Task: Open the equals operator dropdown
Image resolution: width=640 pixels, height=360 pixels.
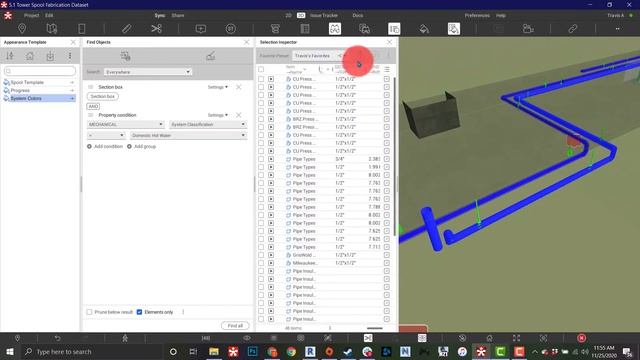Action: pyautogui.click(x=106, y=136)
